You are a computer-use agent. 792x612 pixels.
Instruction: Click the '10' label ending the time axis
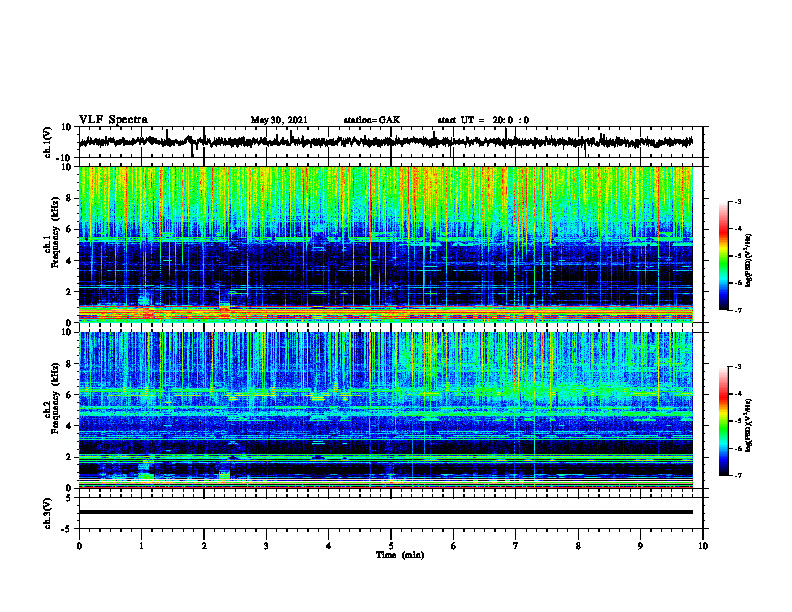click(x=703, y=546)
